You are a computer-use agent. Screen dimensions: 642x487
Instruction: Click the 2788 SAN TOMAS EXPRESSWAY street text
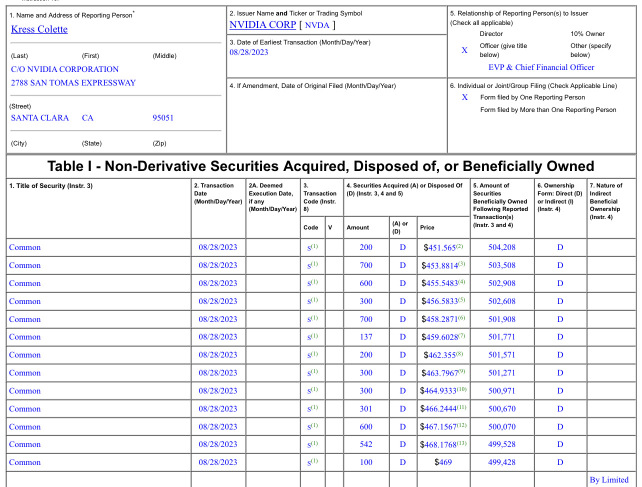tap(73, 83)
